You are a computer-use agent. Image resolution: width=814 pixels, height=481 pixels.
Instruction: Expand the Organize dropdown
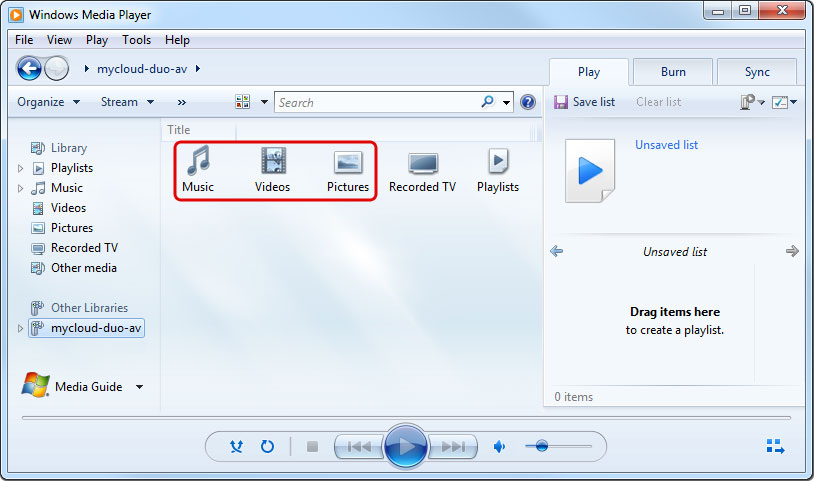coord(48,102)
